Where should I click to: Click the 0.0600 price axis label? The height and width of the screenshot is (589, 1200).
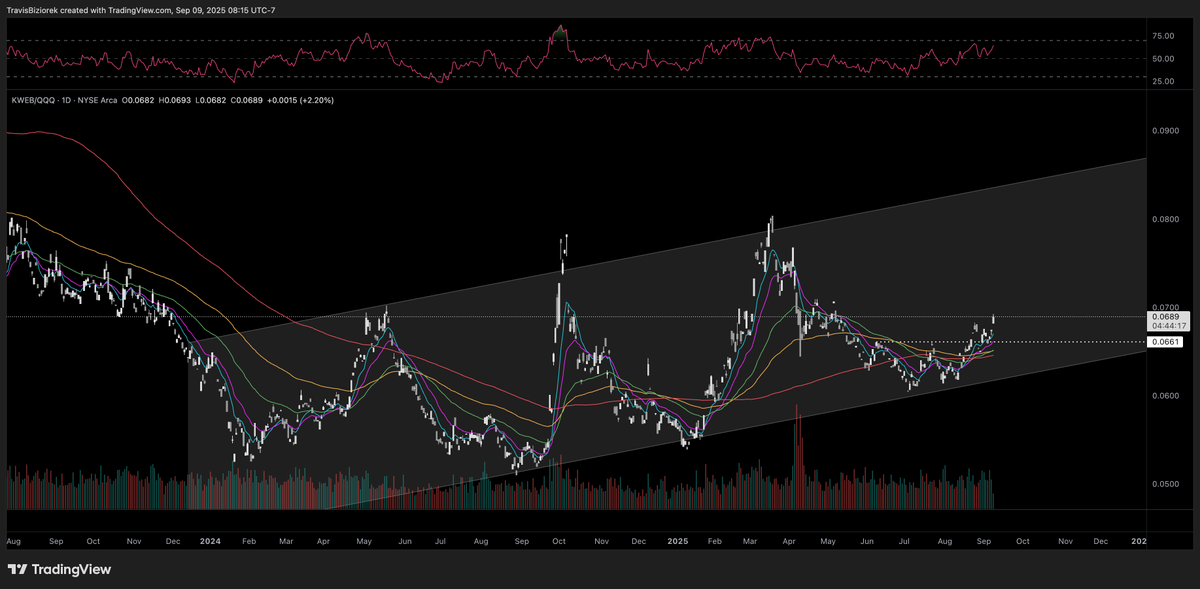pos(1164,395)
